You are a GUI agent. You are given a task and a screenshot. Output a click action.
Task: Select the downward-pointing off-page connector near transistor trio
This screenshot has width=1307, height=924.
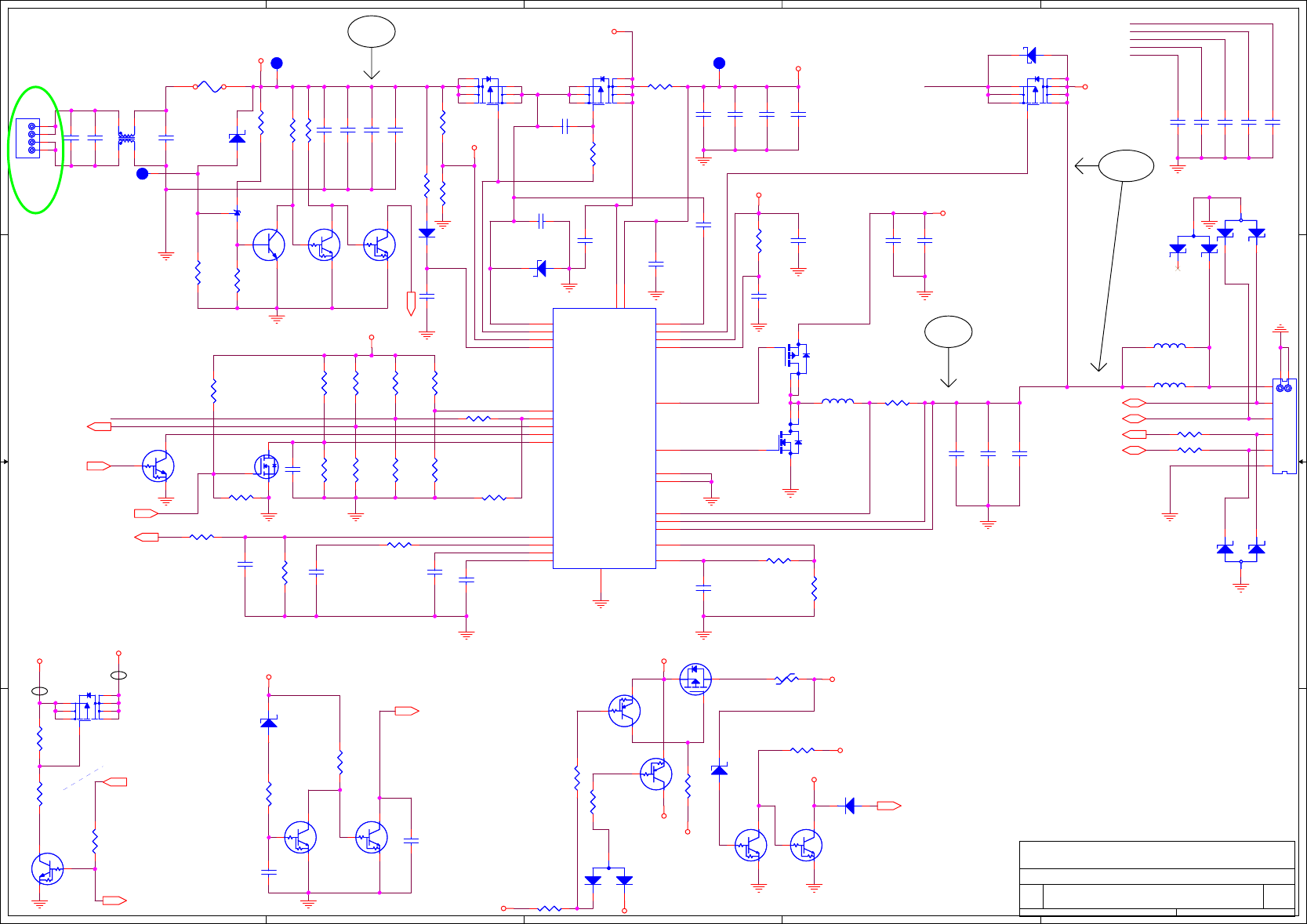(411, 304)
